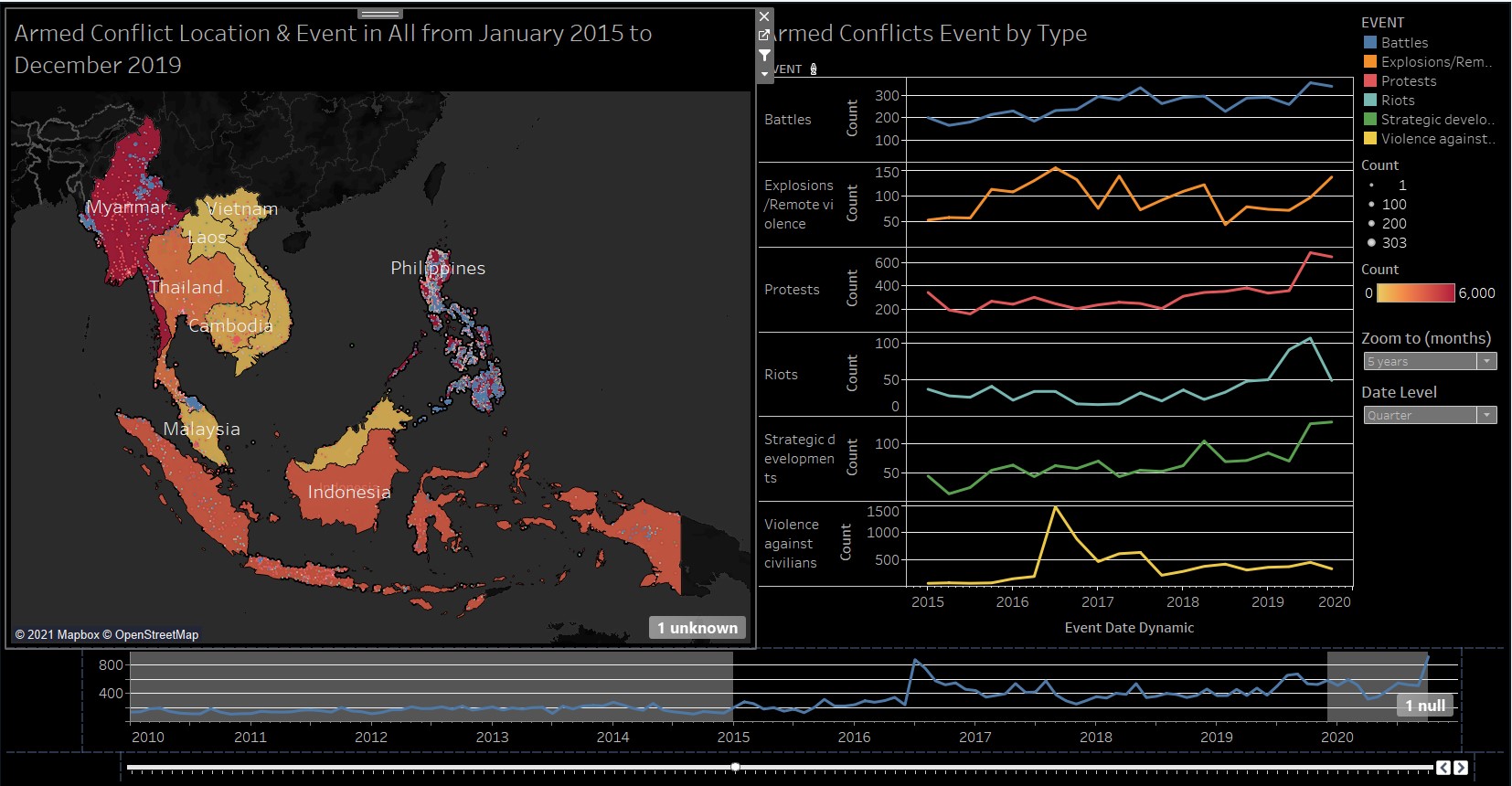This screenshot has height=786, width=1512.
Task: Click the funnel filter icon on map panel
Action: coord(764,55)
